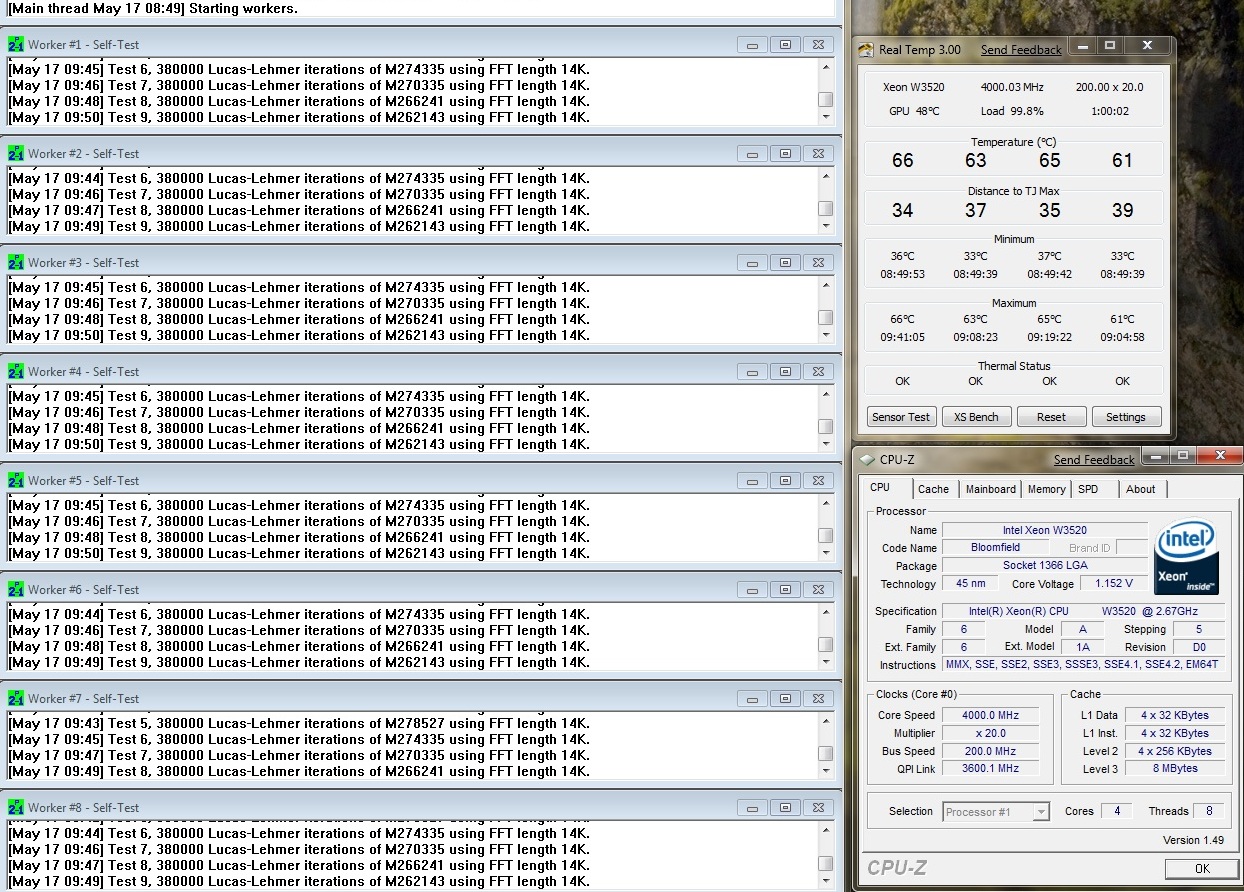Maximize the Worker #1 Self-Test window

(x=785, y=45)
